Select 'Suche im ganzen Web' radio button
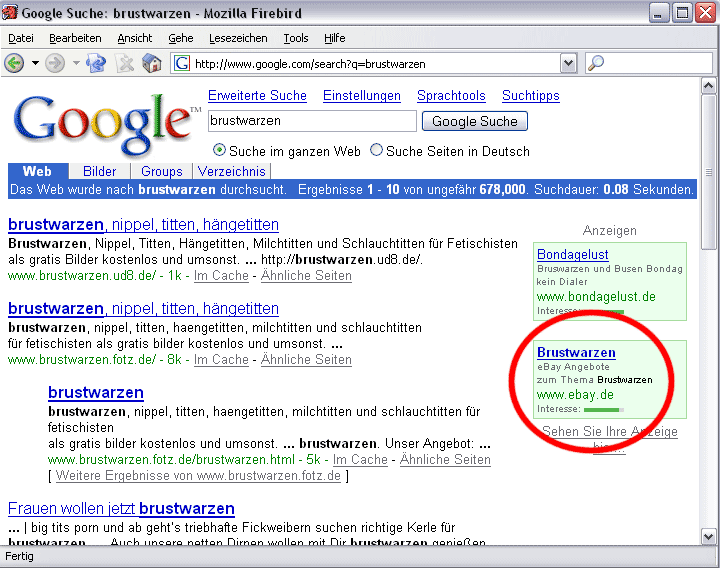 pos(219,150)
